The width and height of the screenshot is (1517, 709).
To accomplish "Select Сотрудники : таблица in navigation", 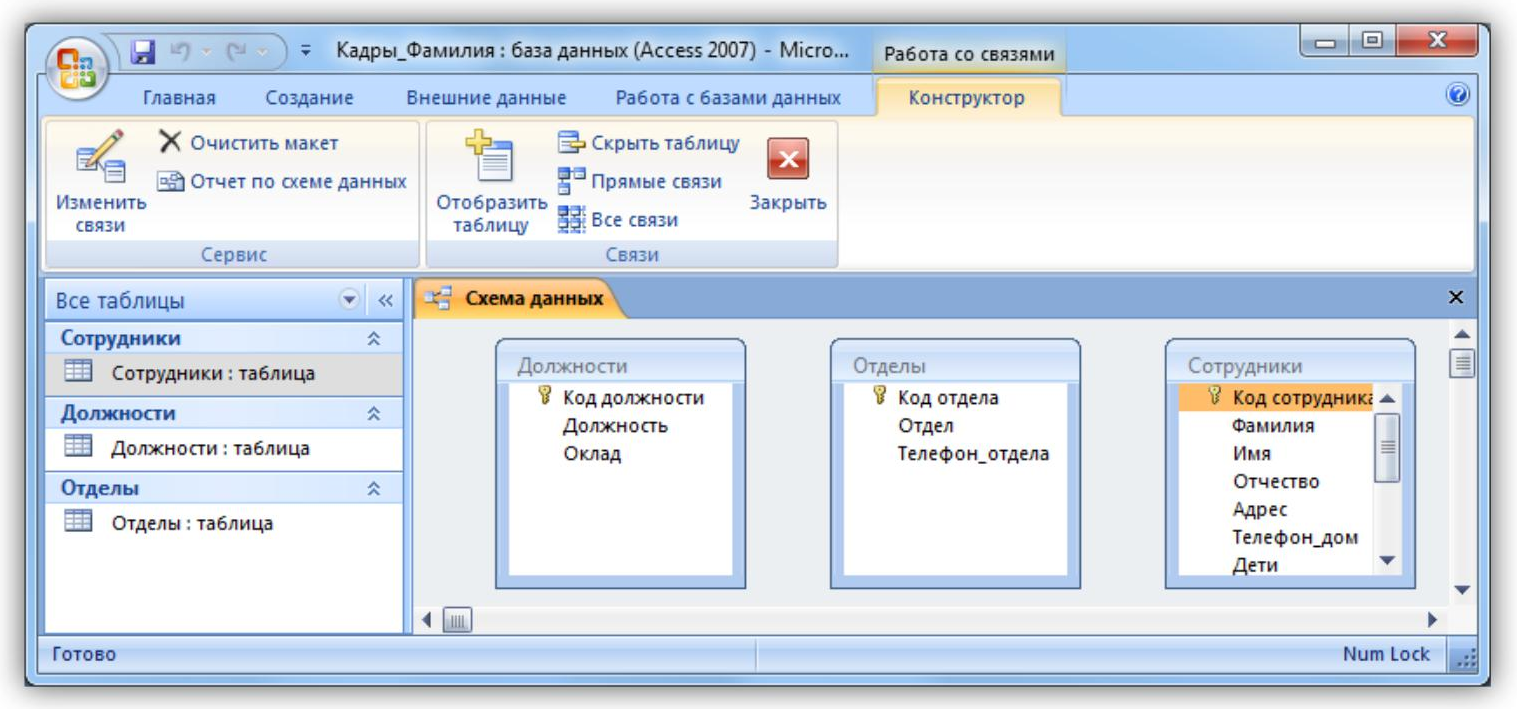I will pyautogui.click(x=224, y=374).
